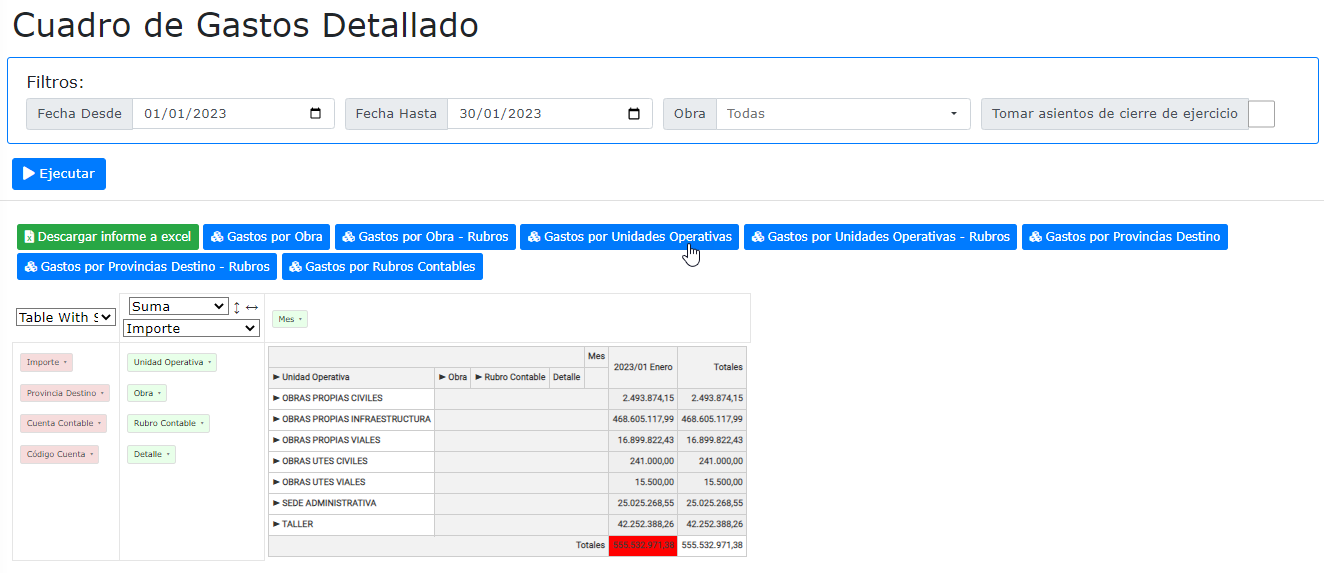Open calendar picker for Fecha Hasta

coord(633,114)
